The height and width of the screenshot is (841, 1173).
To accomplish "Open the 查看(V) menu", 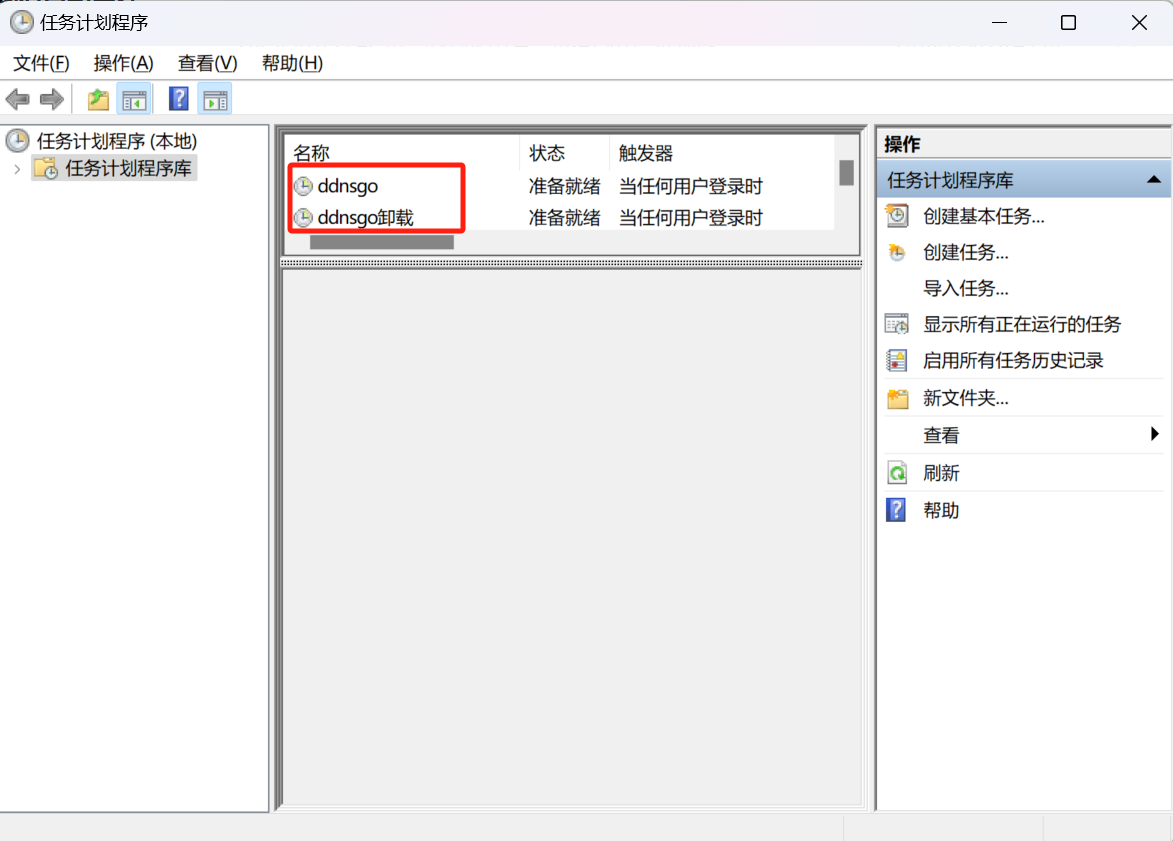I will click(x=207, y=64).
